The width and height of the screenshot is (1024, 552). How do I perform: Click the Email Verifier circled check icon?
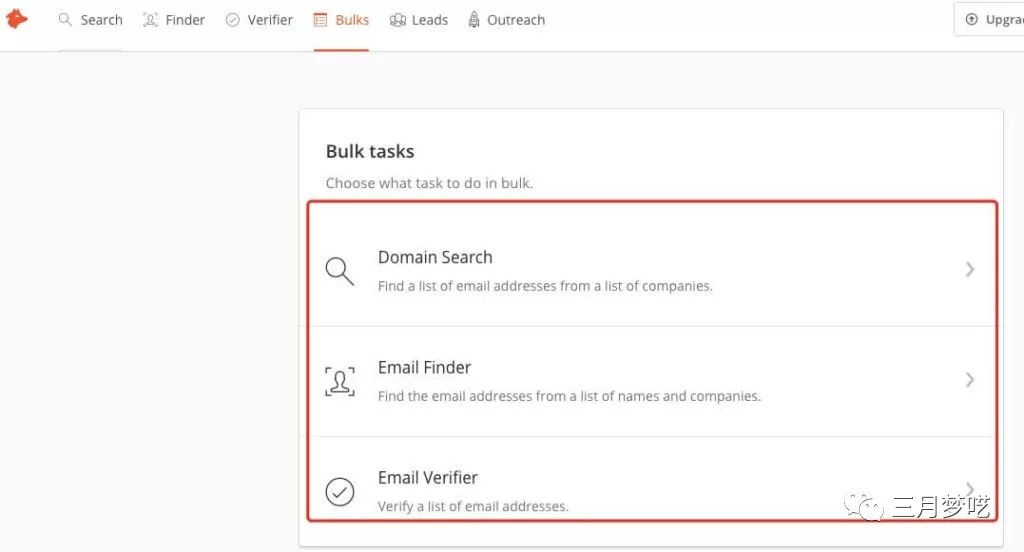tap(340, 492)
